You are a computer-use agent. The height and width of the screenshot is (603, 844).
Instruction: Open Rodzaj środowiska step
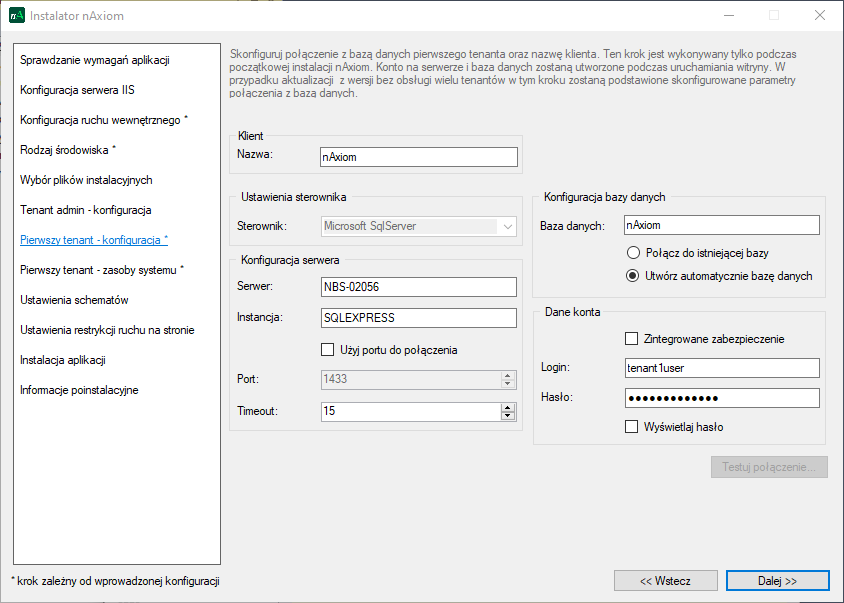[x=68, y=150]
